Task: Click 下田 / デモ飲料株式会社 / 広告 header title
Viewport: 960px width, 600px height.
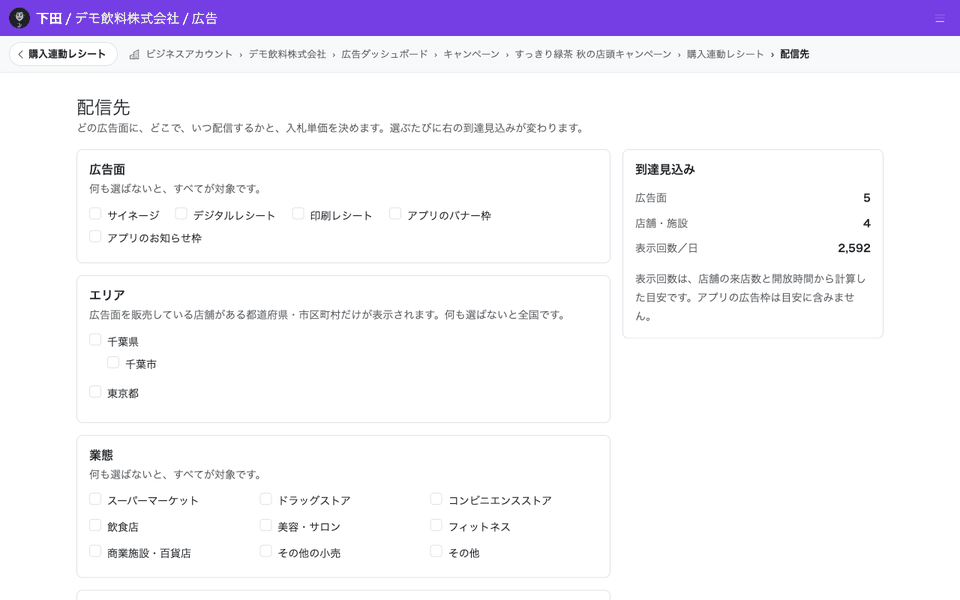Action: (x=127, y=18)
